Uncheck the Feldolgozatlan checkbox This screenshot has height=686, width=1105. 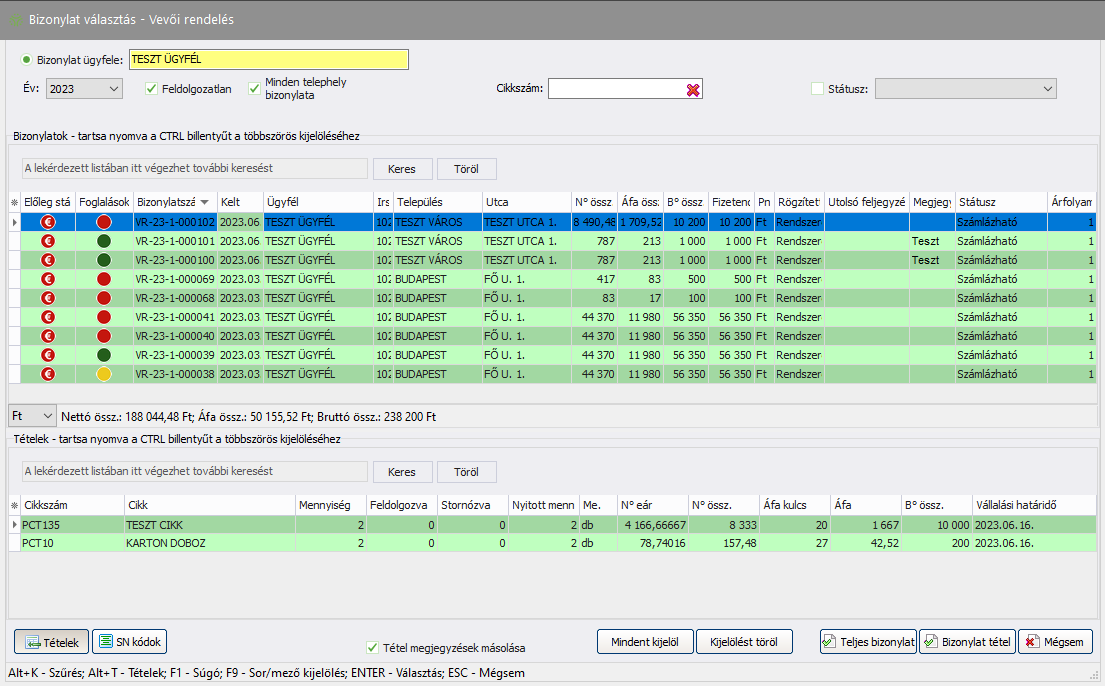pos(152,89)
